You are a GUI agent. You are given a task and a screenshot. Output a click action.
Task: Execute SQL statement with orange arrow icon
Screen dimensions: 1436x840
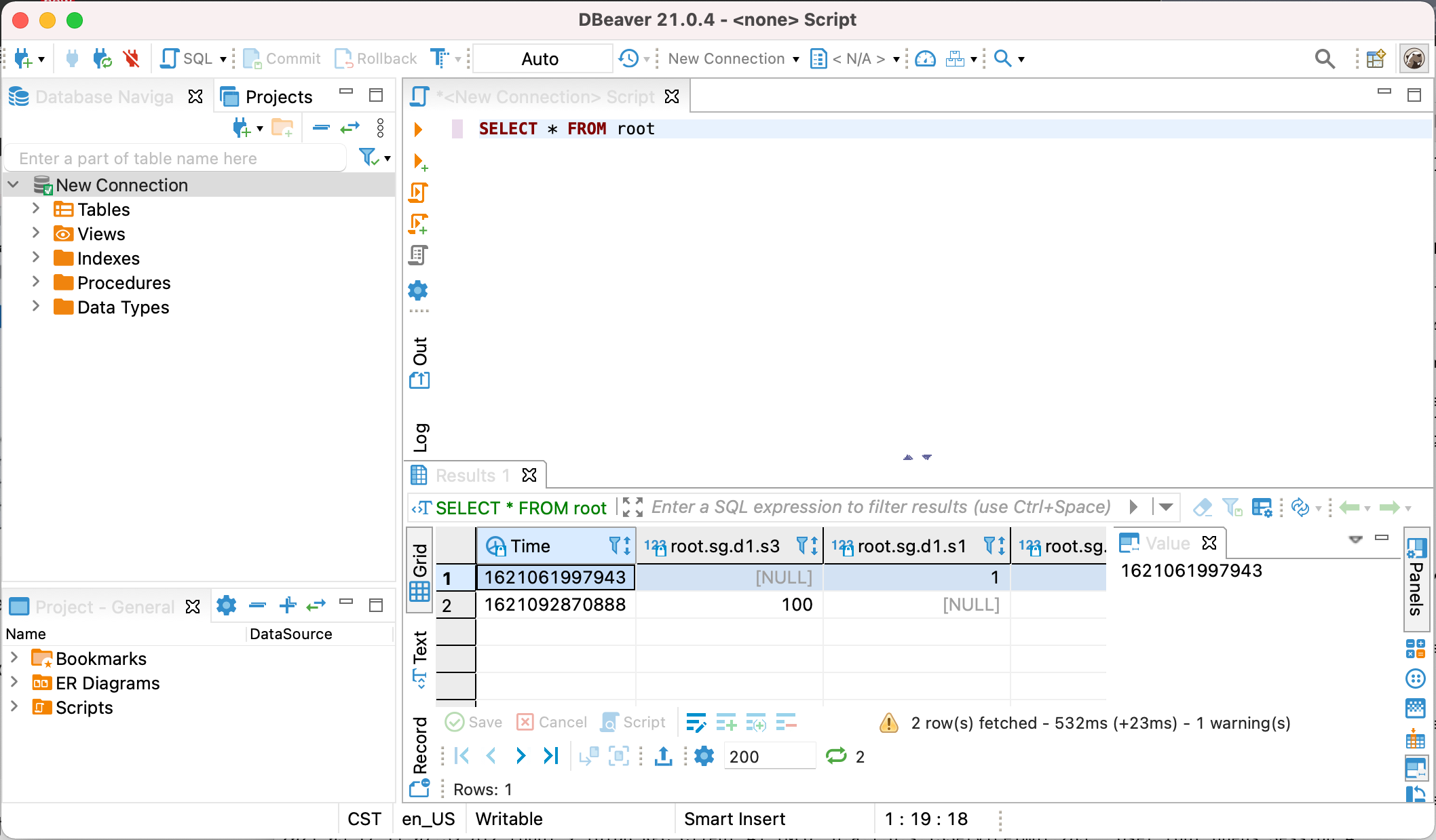click(418, 129)
